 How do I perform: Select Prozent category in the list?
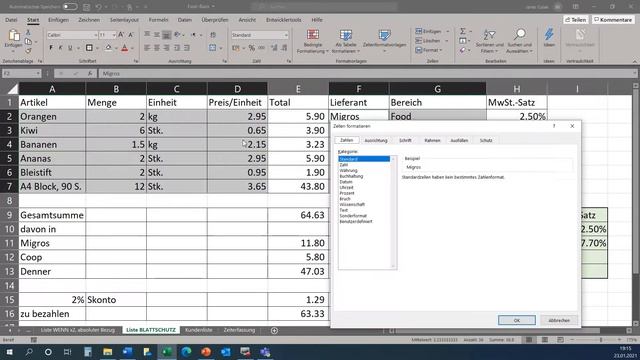click(x=347, y=193)
